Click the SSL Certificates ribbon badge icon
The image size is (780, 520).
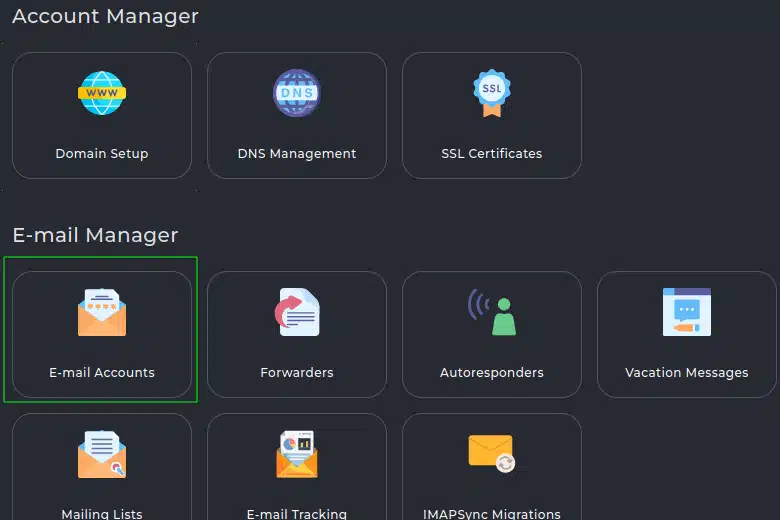click(x=492, y=94)
